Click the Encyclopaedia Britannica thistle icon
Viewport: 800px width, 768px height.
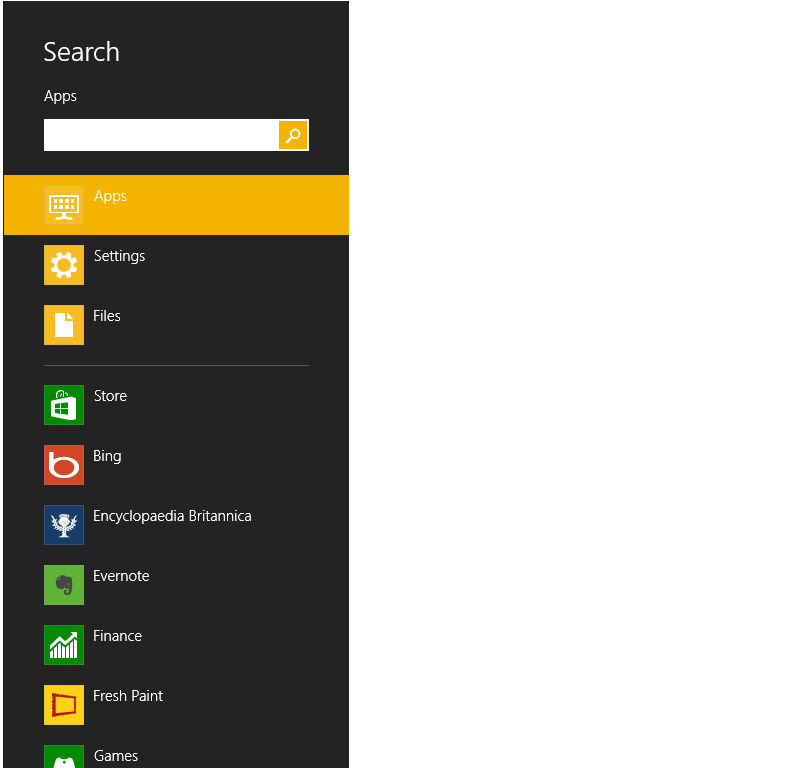click(64, 525)
